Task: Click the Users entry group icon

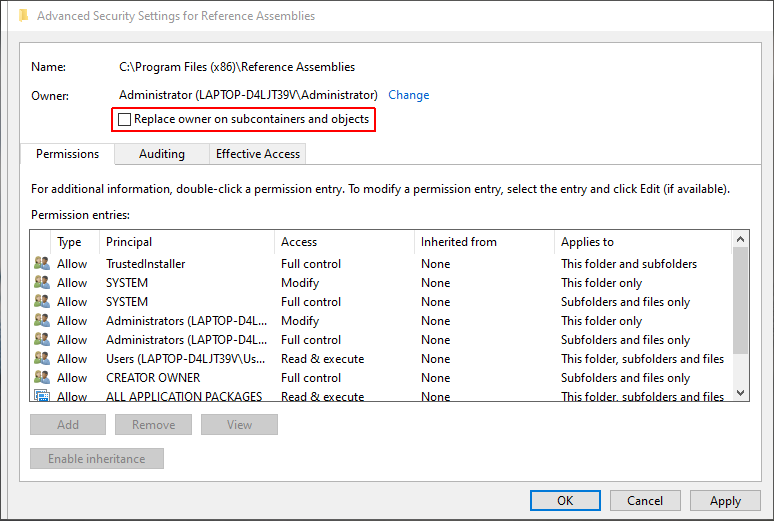Action: [x=41, y=359]
